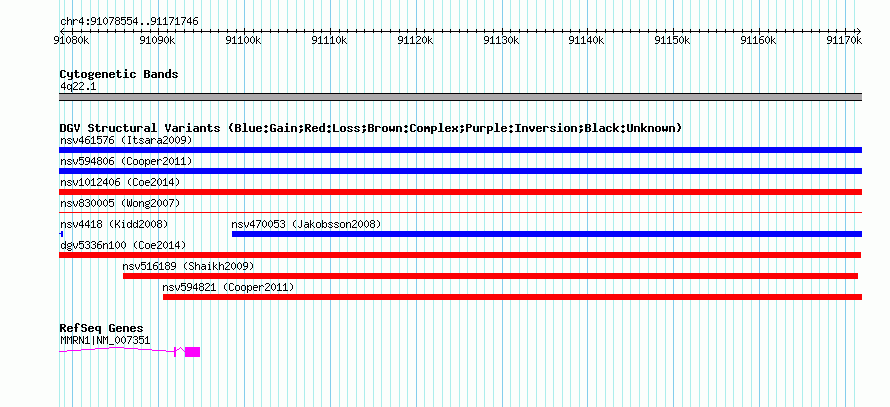Image resolution: width=890 pixels, height=407 pixels.
Task: Open nsv1012406 (Coe2014) variant label
Action: (x=120, y=182)
